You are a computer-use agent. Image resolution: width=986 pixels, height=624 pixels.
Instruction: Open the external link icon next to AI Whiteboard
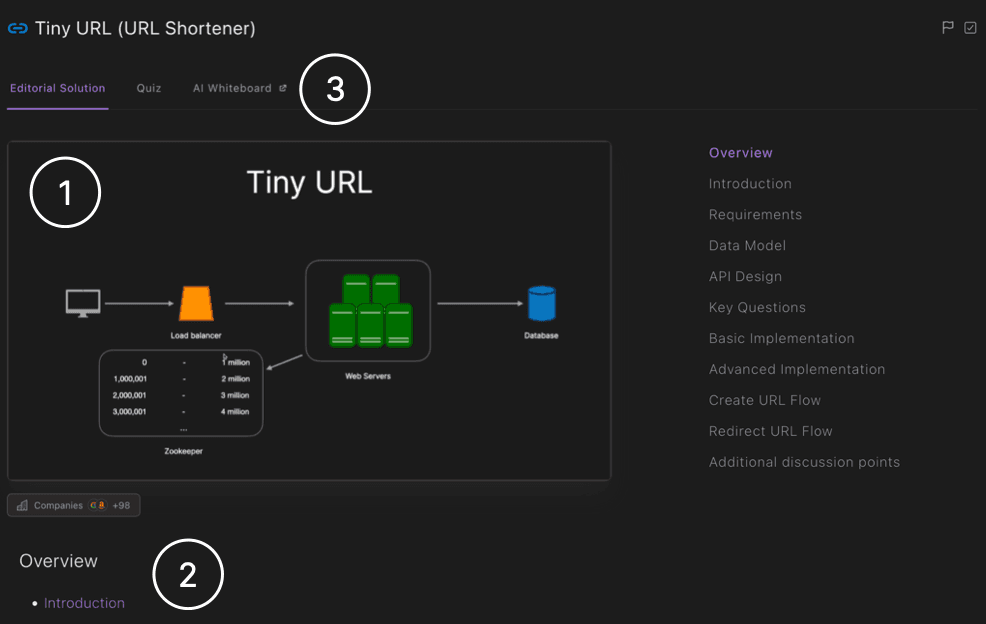(x=282, y=88)
